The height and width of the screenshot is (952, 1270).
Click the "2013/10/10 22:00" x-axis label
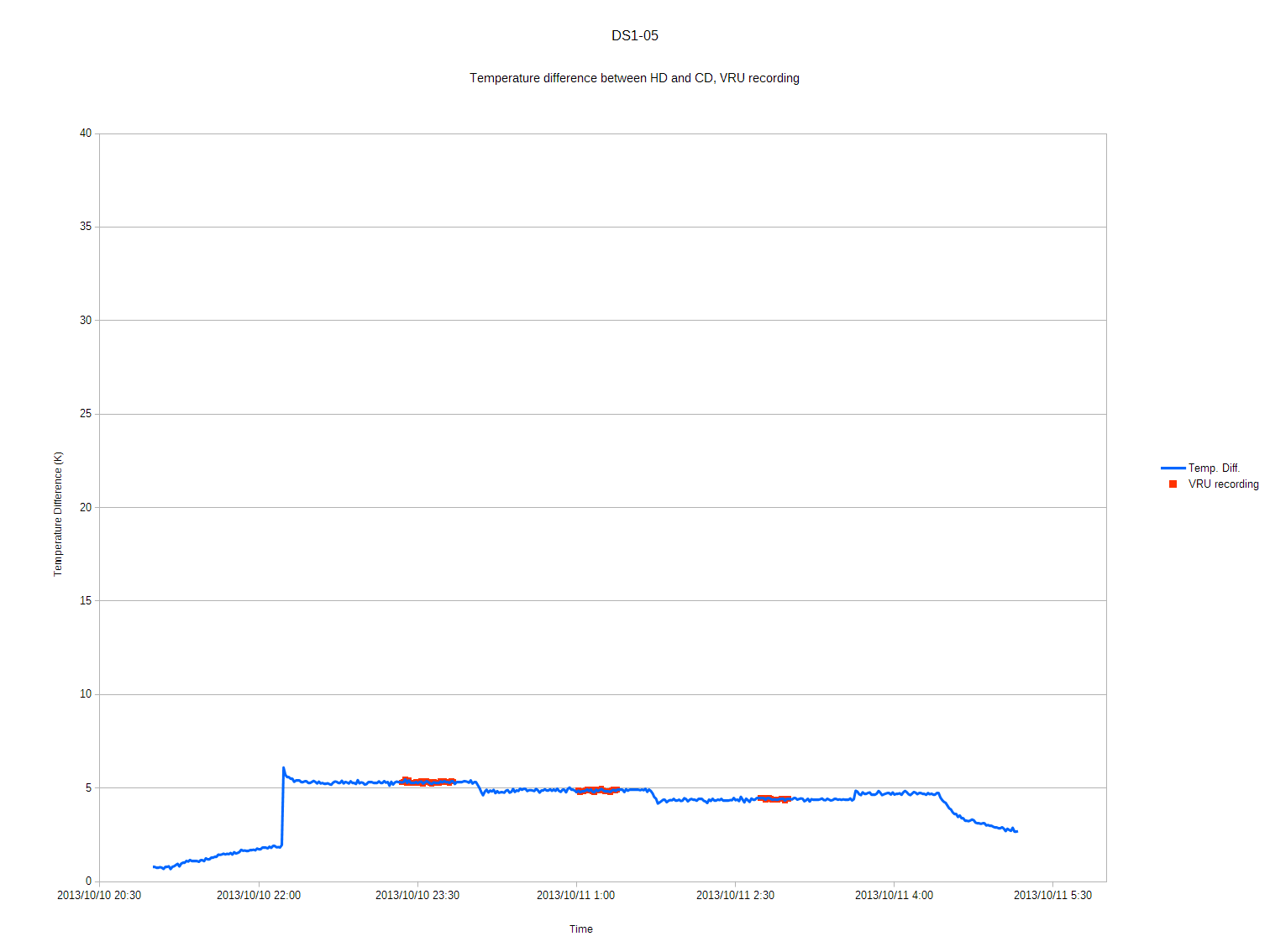pyautogui.click(x=259, y=896)
